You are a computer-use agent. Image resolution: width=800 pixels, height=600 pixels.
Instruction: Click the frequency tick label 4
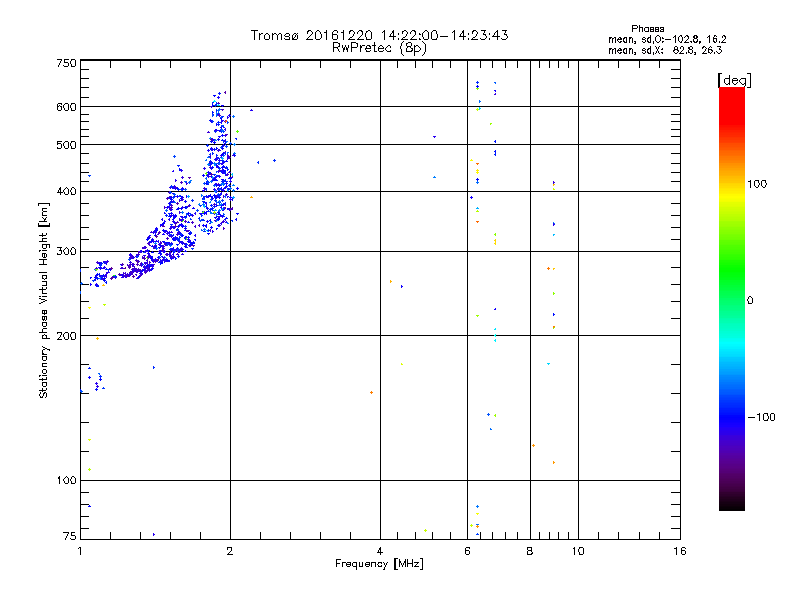(380, 551)
